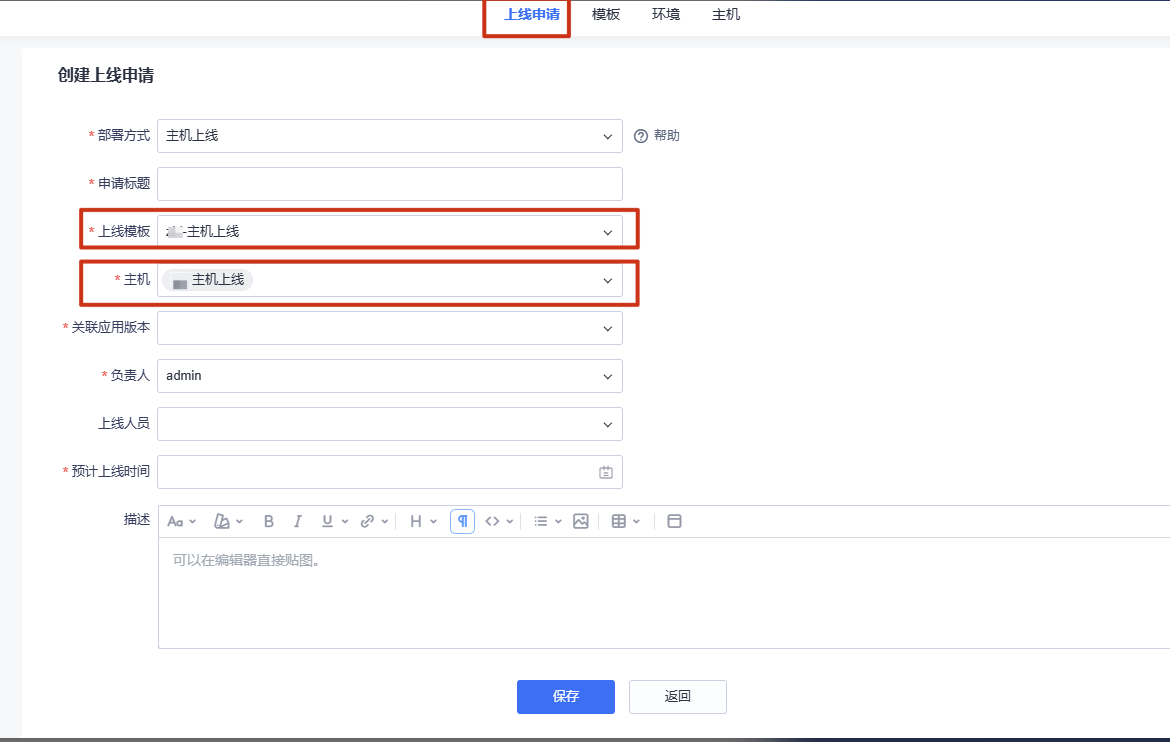Open the font size Aa tool
The height and width of the screenshot is (742, 1170).
175,521
